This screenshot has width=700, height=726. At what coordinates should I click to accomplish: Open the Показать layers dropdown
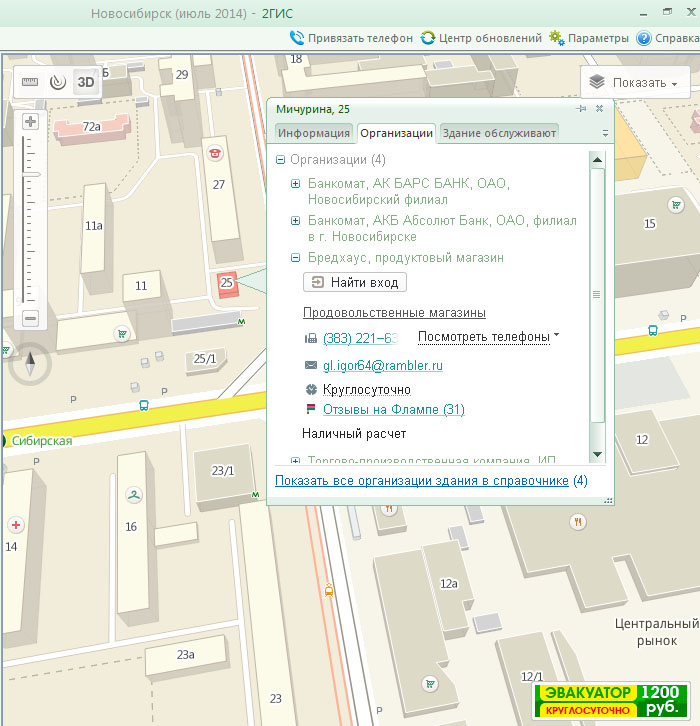tap(635, 83)
